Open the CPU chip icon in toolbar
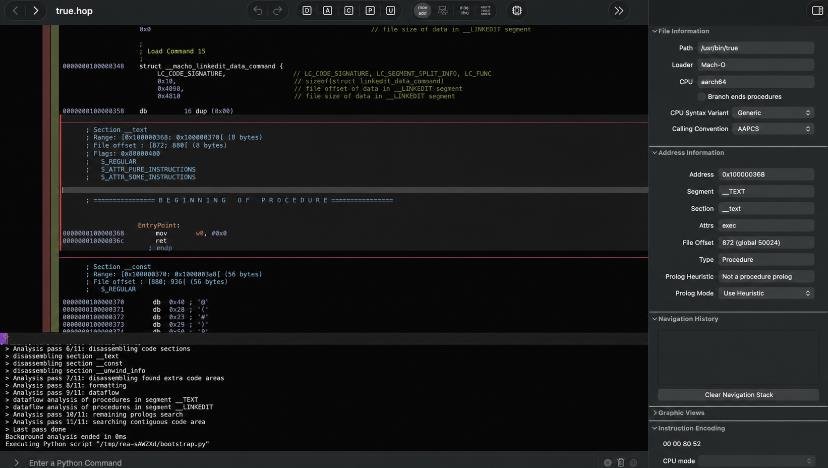This screenshot has width=828, height=468. [x=517, y=11]
